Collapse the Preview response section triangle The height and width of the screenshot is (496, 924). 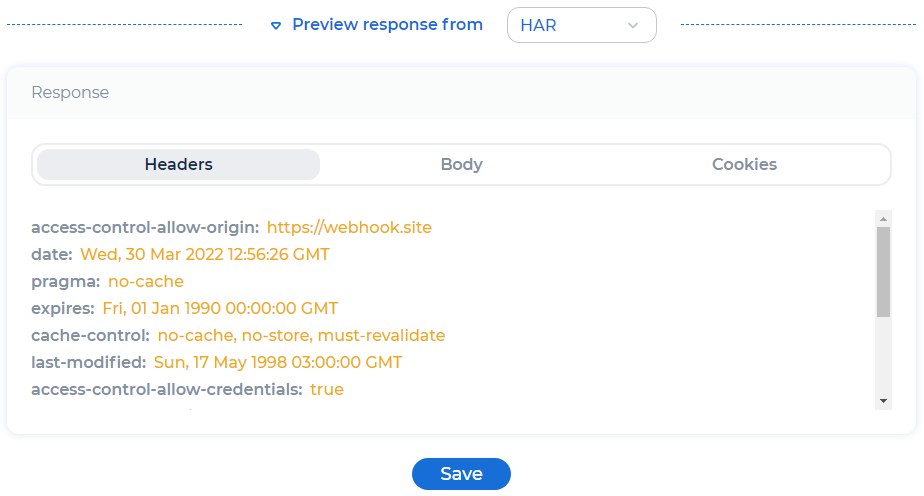coord(275,25)
